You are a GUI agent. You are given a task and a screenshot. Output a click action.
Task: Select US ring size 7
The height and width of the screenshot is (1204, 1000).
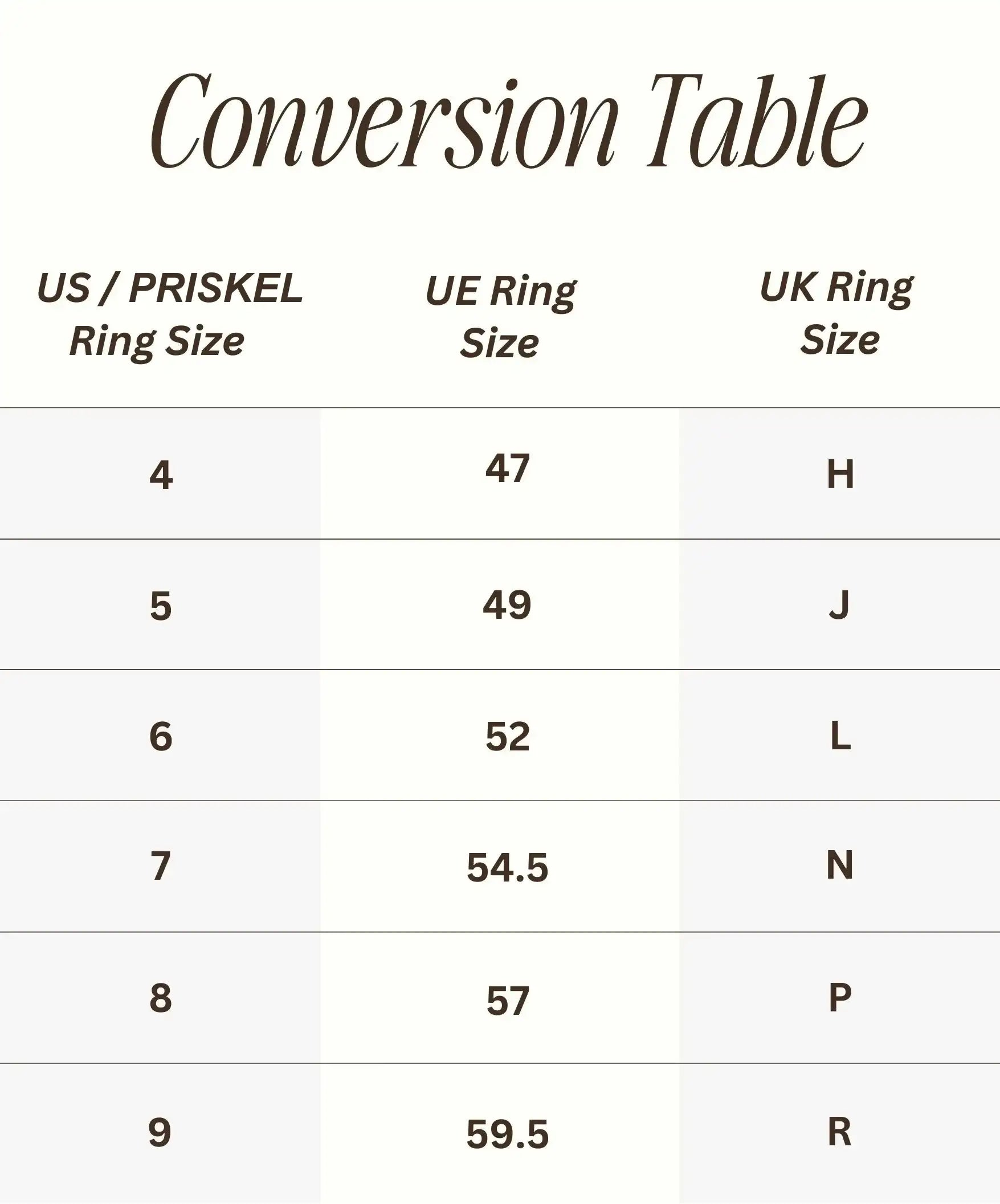tap(161, 866)
